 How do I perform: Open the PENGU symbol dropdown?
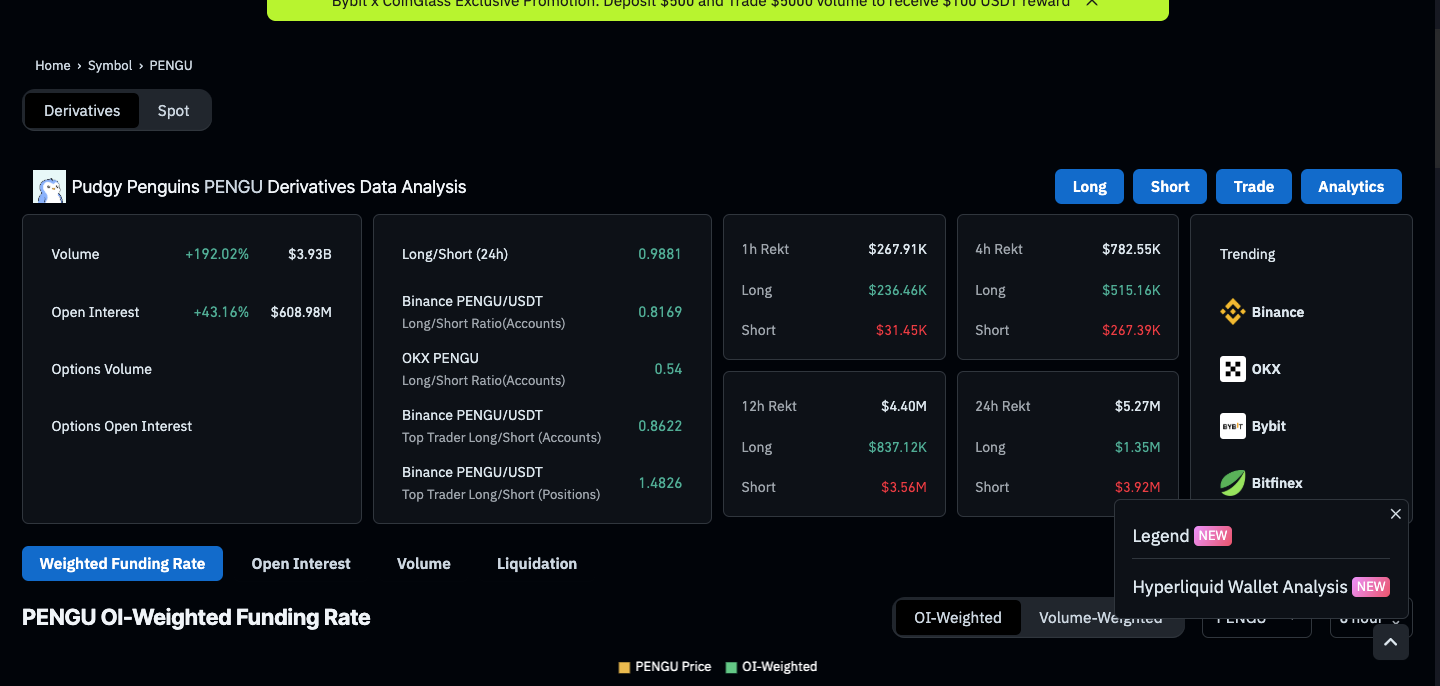click(1256, 618)
